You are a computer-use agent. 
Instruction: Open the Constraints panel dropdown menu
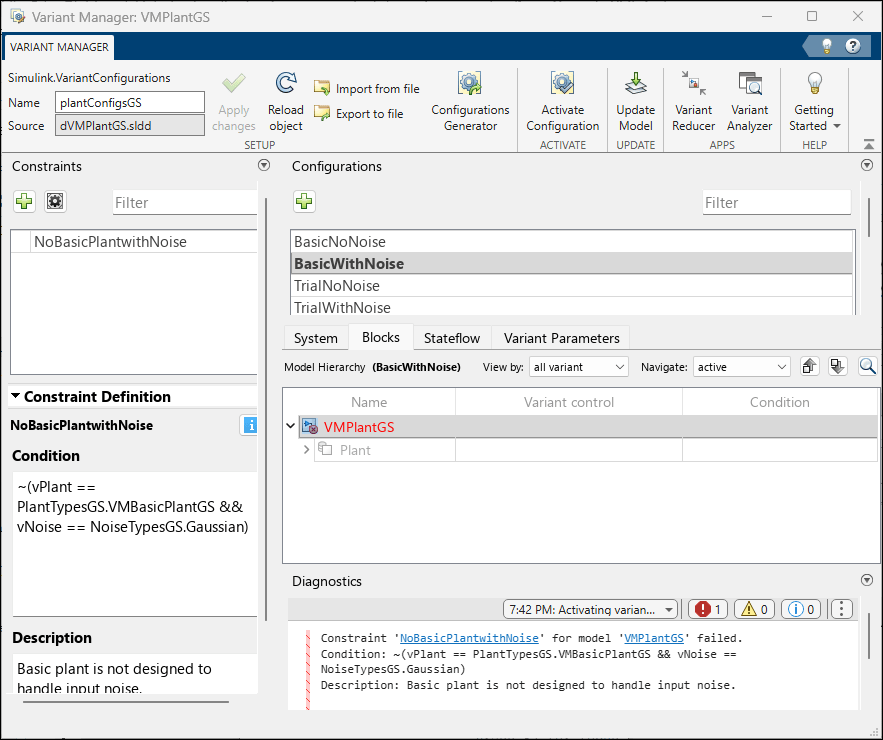click(x=264, y=166)
